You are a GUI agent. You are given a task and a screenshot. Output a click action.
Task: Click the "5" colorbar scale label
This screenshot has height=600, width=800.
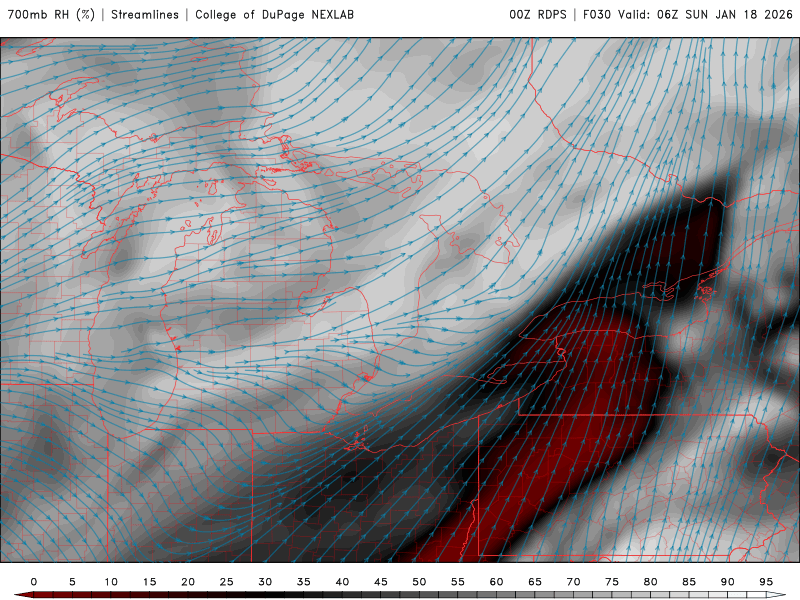click(x=72, y=582)
